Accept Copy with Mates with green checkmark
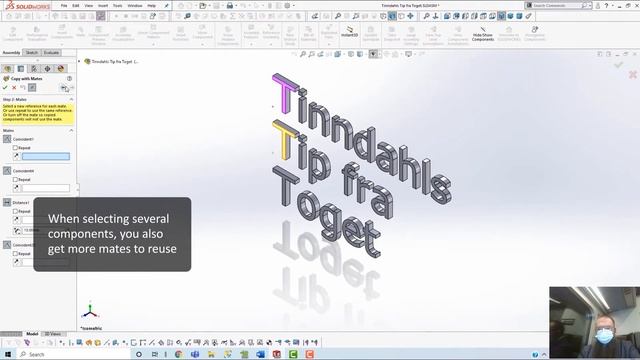The width and height of the screenshot is (640, 360). pyautogui.click(x=5, y=87)
